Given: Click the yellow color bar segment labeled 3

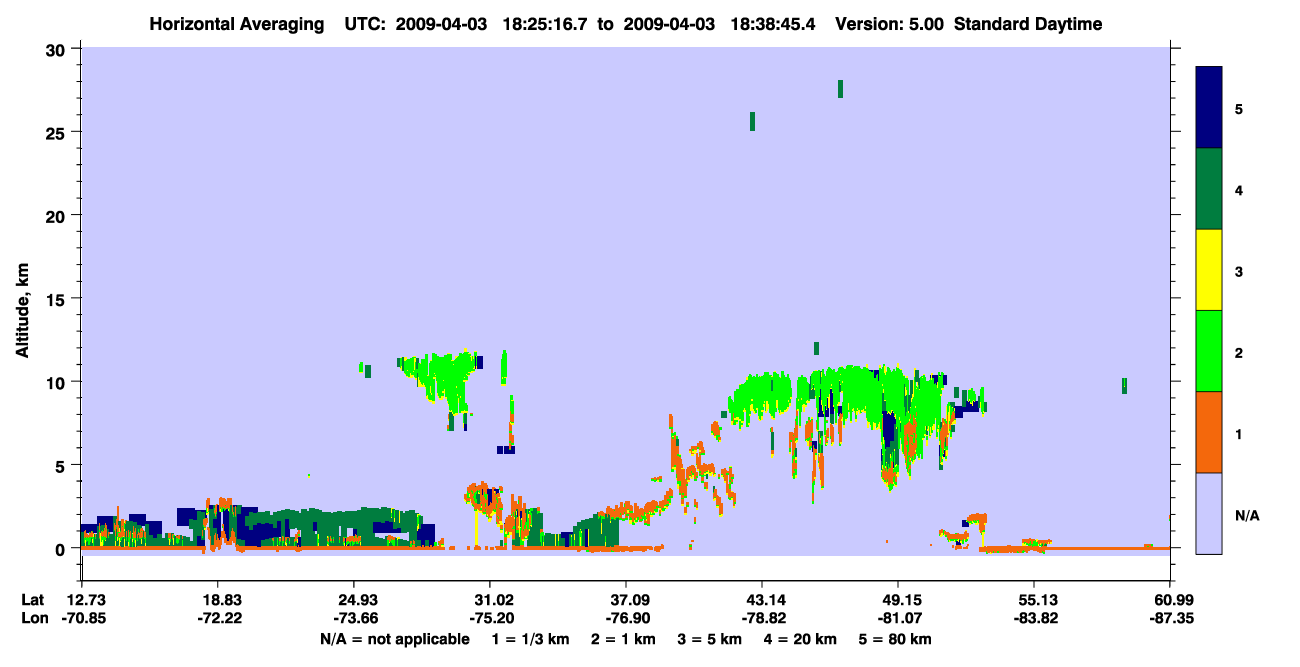Looking at the screenshot, I should (x=1209, y=270).
